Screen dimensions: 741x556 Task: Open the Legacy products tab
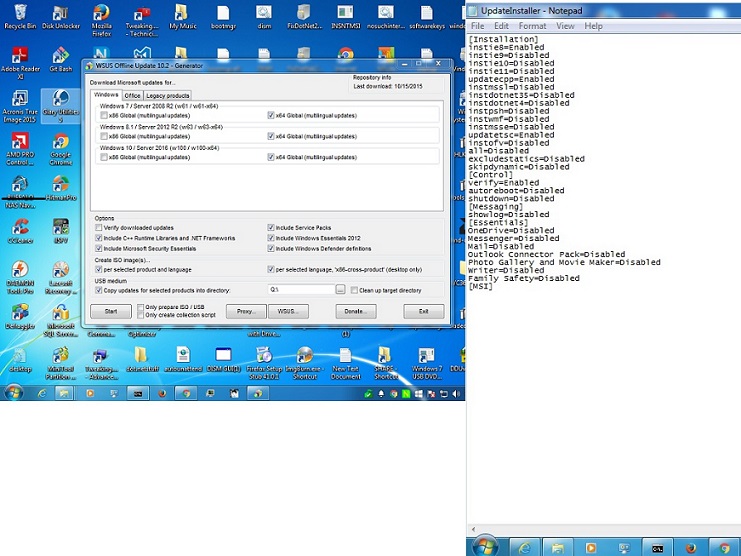coord(169,95)
